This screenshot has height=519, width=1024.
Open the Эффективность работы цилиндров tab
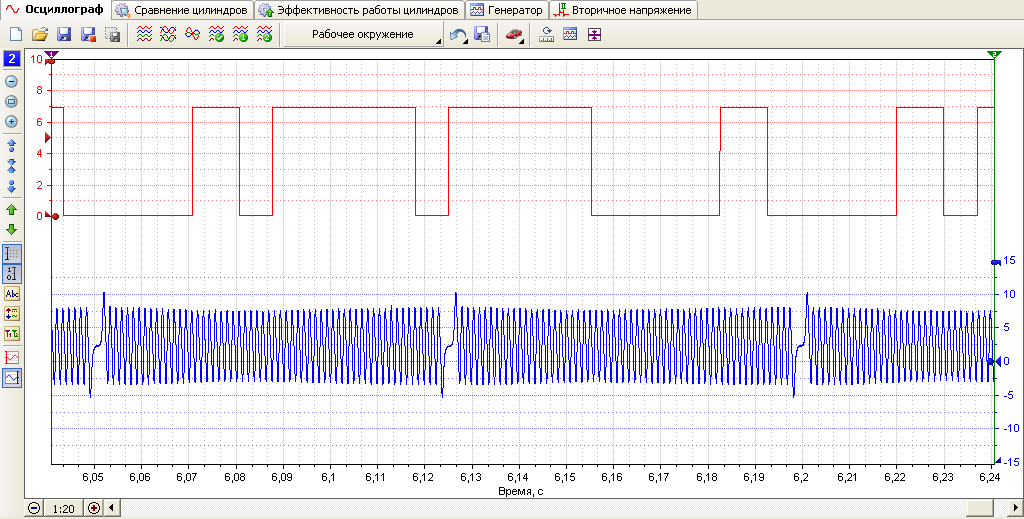pyautogui.click(x=360, y=10)
